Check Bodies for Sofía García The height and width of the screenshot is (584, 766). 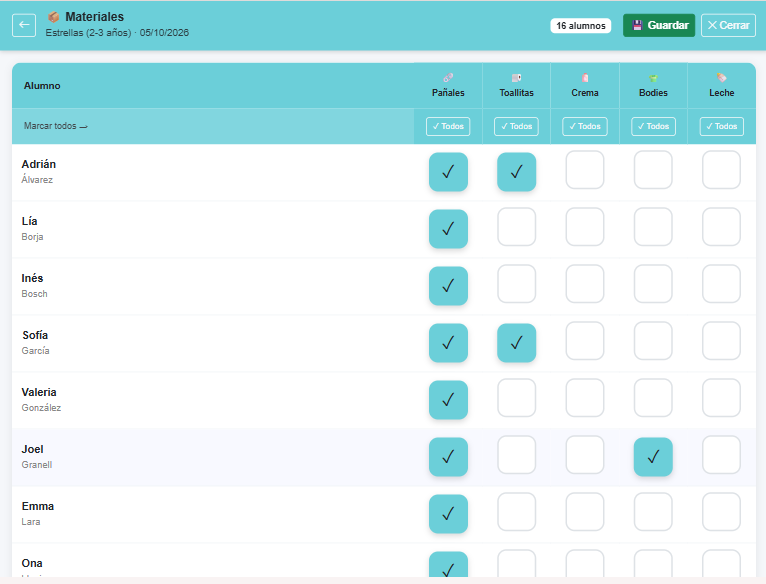tap(653, 341)
